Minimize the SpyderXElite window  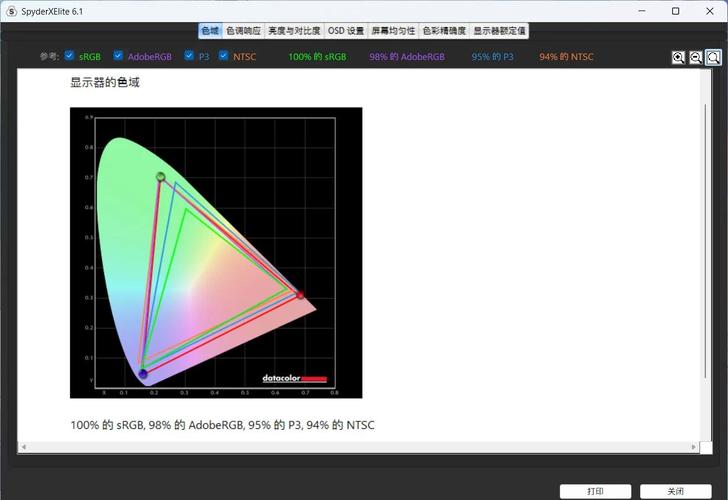642,11
